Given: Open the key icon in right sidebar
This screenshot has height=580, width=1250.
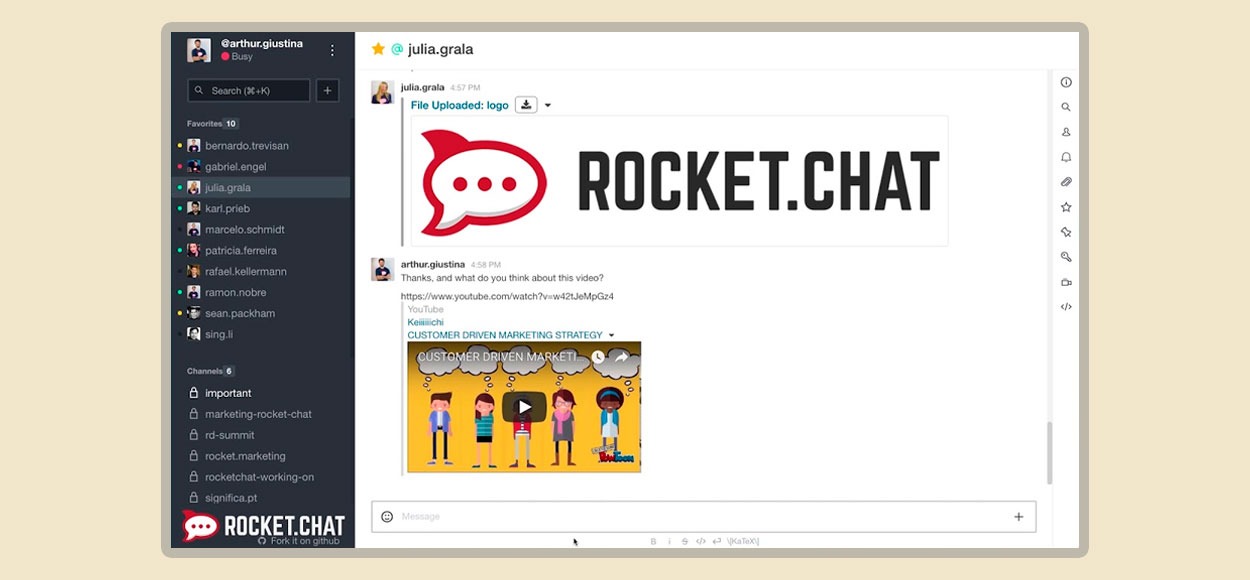Looking at the screenshot, I should pos(1066,257).
